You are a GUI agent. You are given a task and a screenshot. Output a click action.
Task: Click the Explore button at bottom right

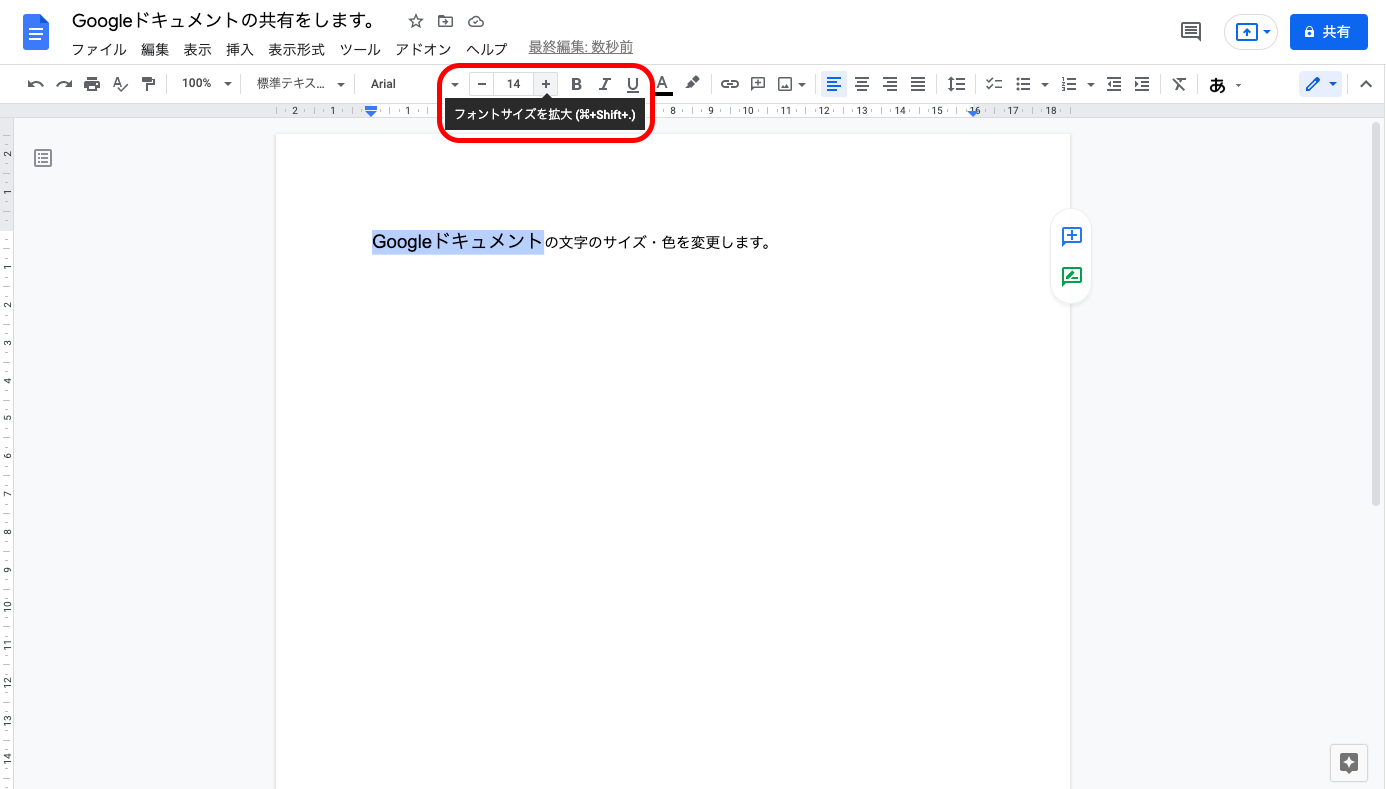[x=1348, y=763]
